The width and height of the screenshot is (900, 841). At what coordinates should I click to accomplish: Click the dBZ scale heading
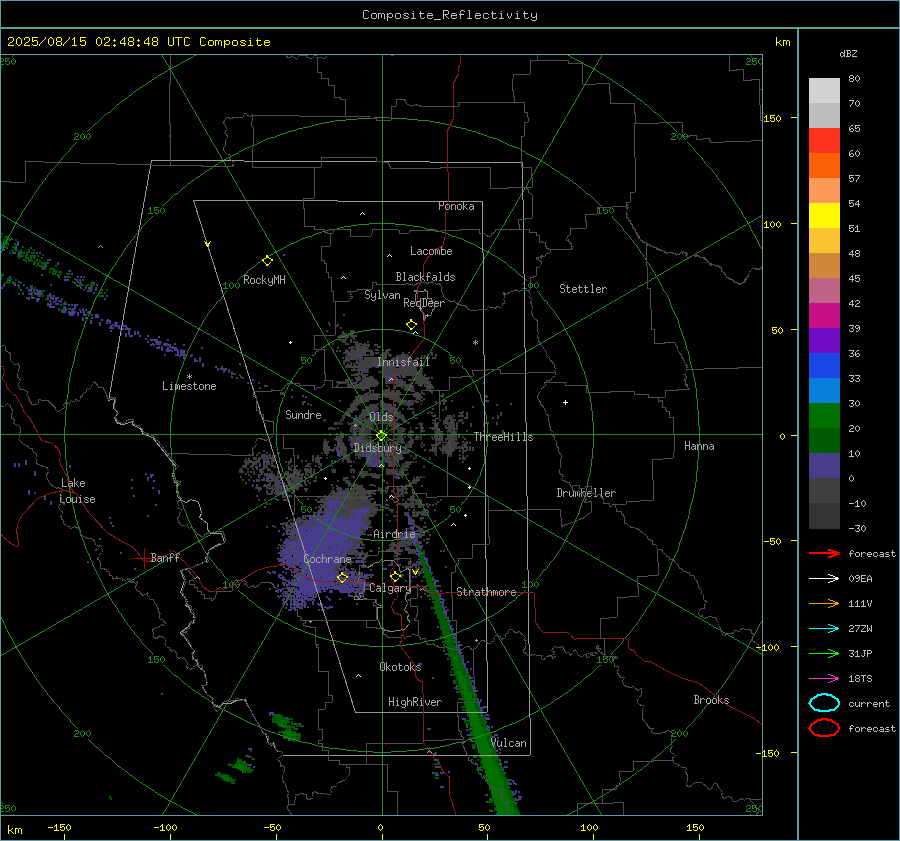[x=848, y=53]
